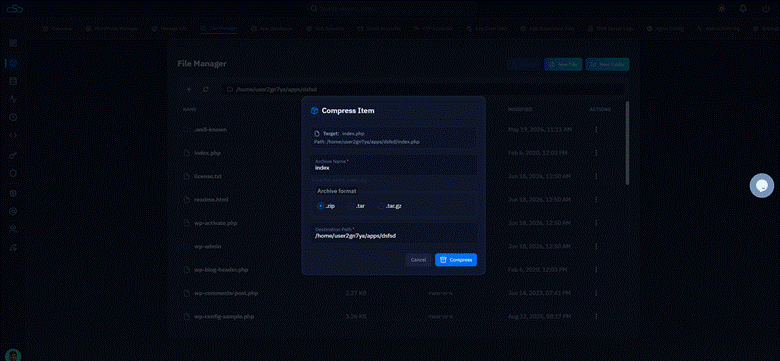This screenshot has height=361, width=780.
Task: Open the clock sidebar icon
Action: tap(13, 117)
